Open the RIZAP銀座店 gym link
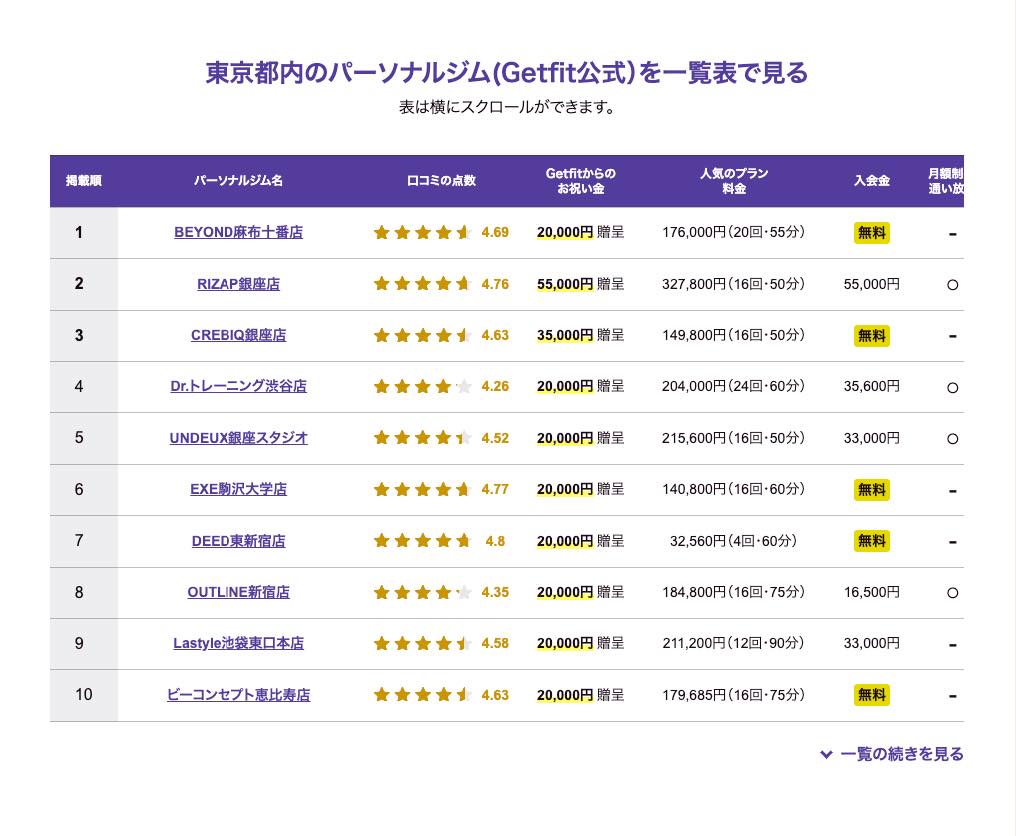The image size is (1016, 836). point(238,284)
